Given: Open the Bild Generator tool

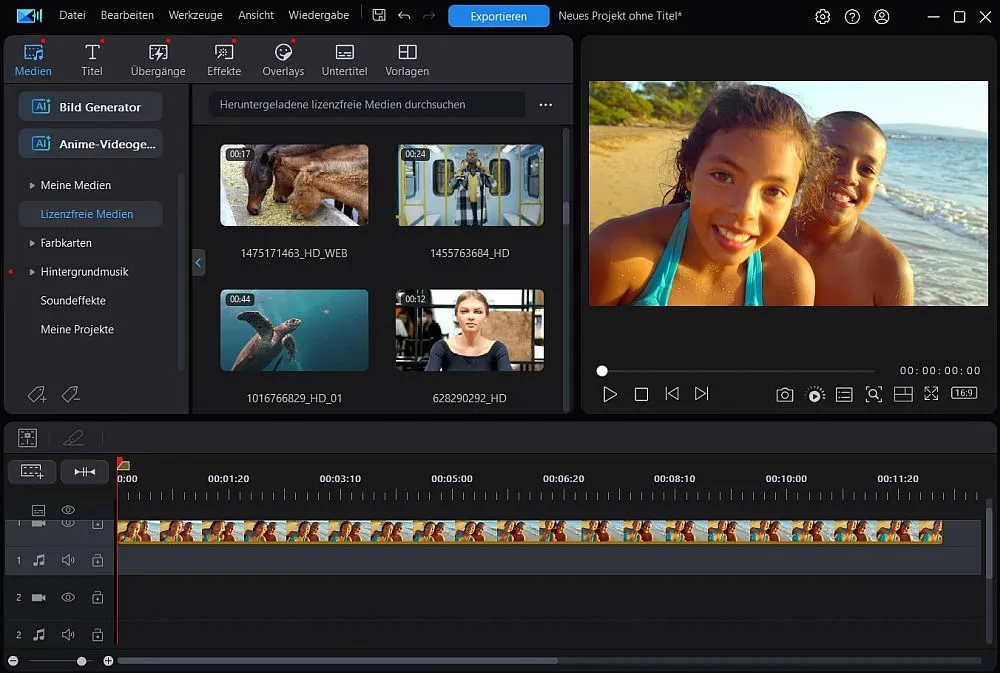Looking at the screenshot, I should click(89, 106).
